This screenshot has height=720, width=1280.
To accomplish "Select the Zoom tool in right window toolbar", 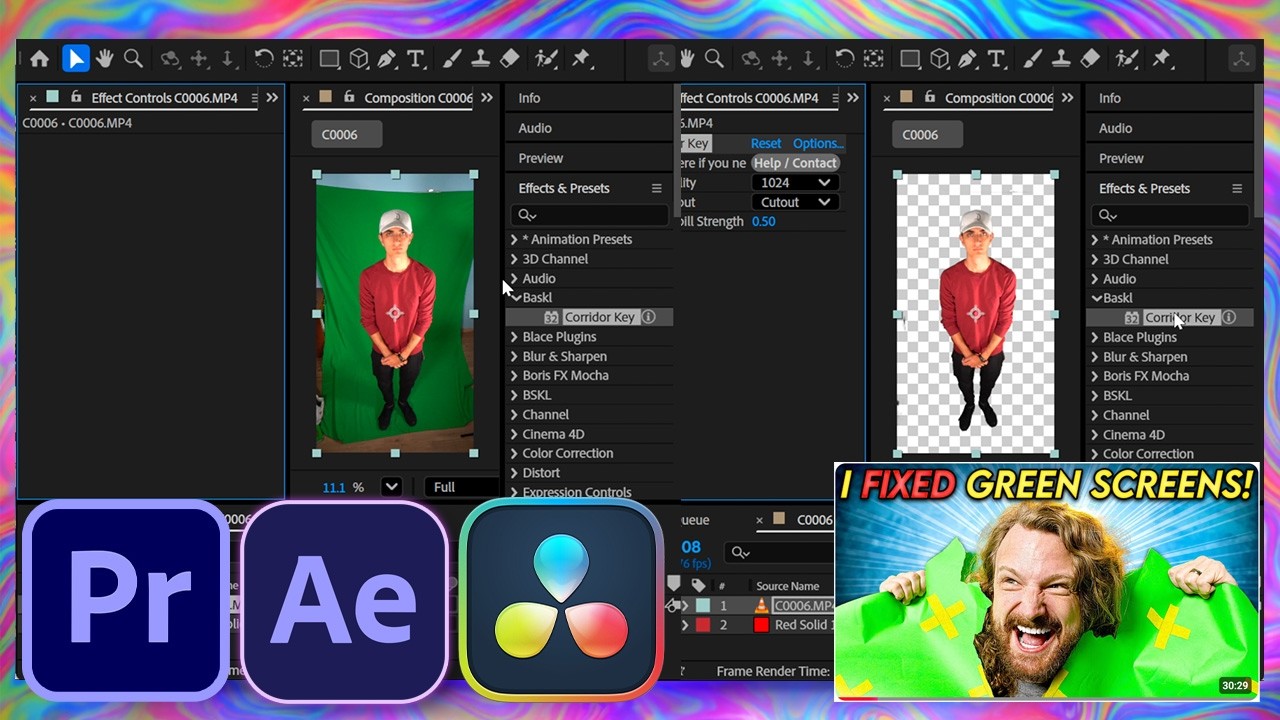I will [x=714, y=59].
